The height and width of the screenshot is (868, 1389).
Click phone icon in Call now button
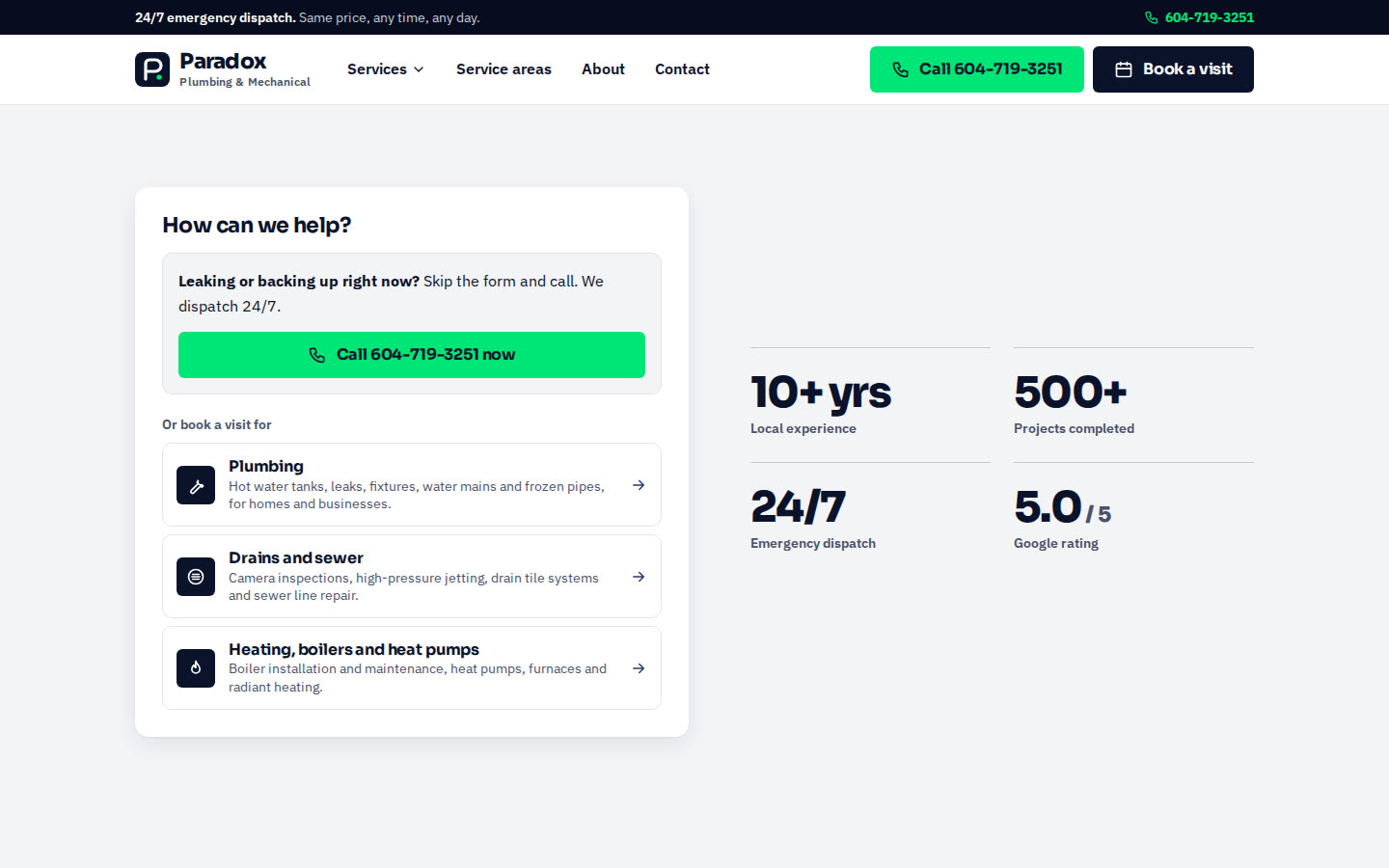[316, 355]
